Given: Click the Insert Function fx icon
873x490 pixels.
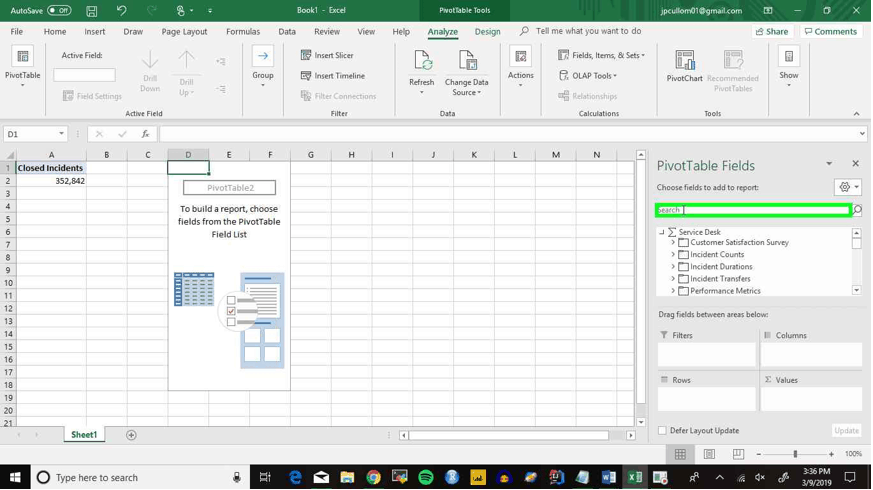Looking at the screenshot, I should pos(145,134).
